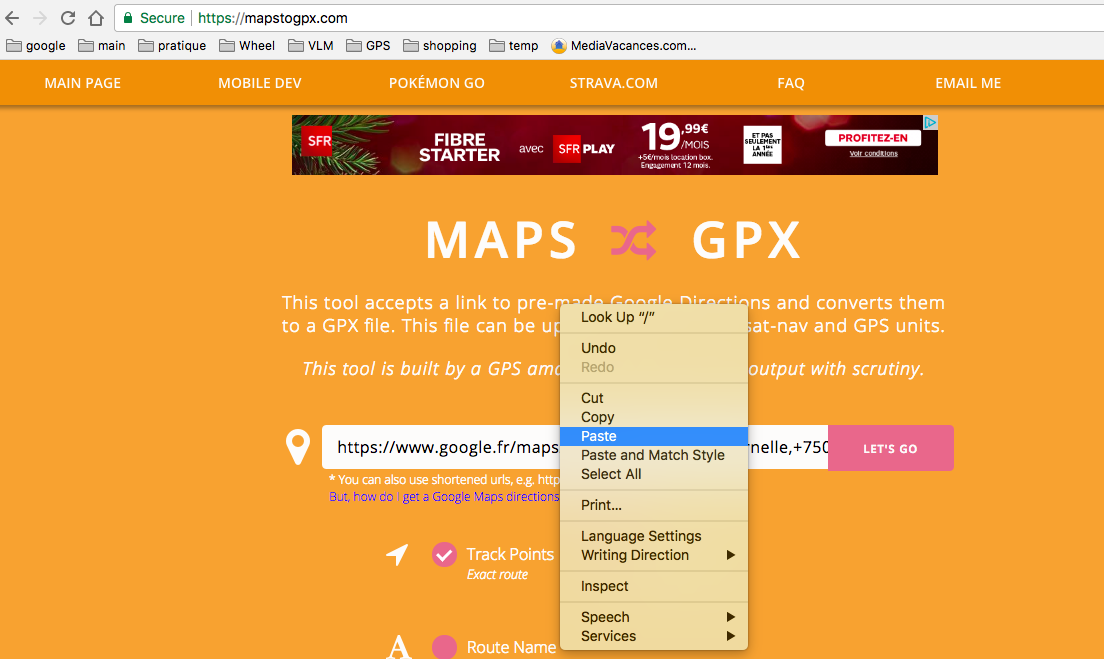Select Paste in the context menu

coord(653,436)
